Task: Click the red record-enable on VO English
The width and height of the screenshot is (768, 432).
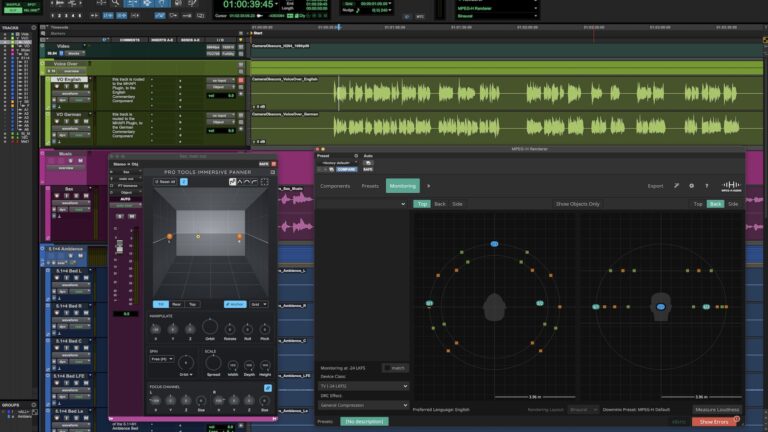Action: (x=240, y=79)
